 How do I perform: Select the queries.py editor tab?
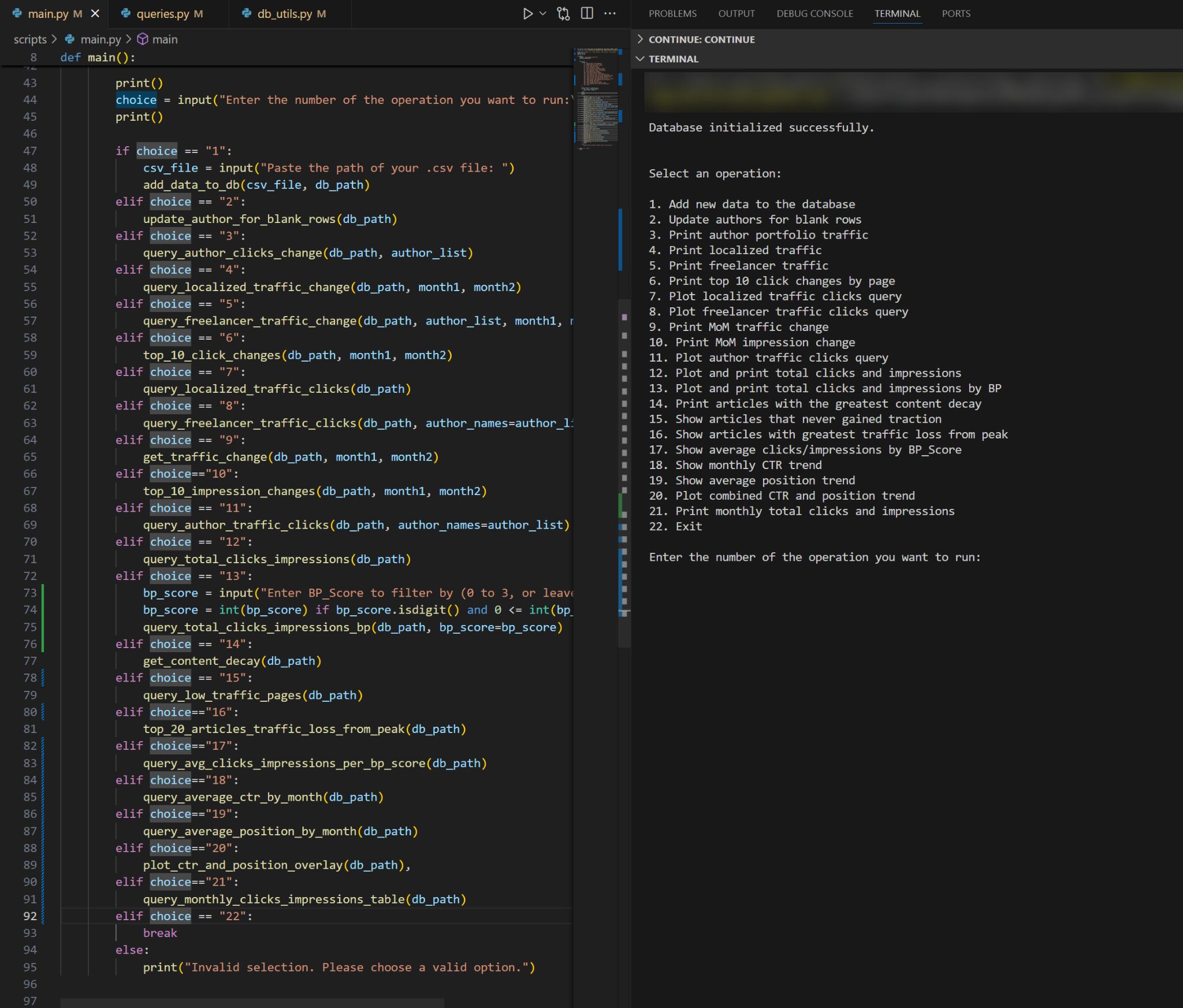165,13
